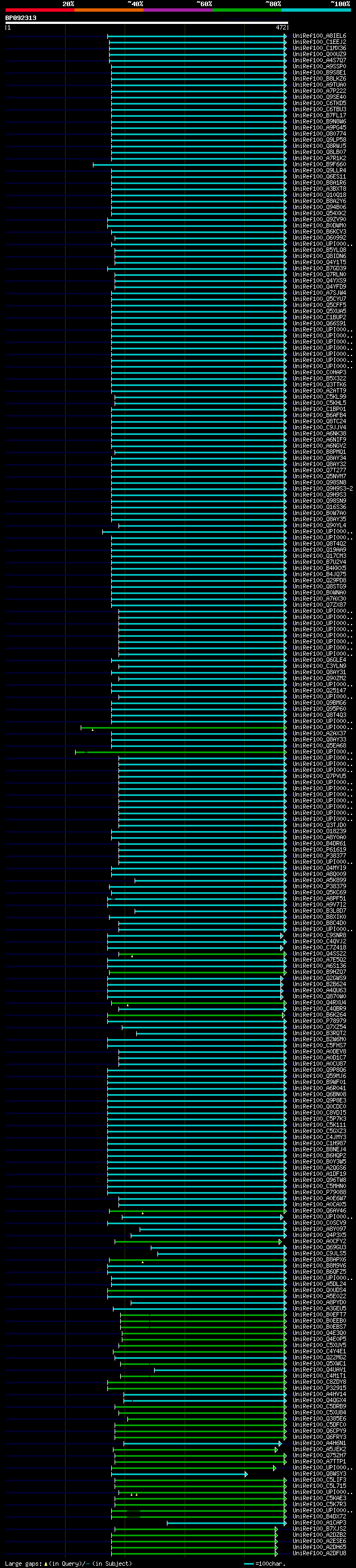
Task: Select the UniRef100_A7P222 label
Action: click(319, 91)
